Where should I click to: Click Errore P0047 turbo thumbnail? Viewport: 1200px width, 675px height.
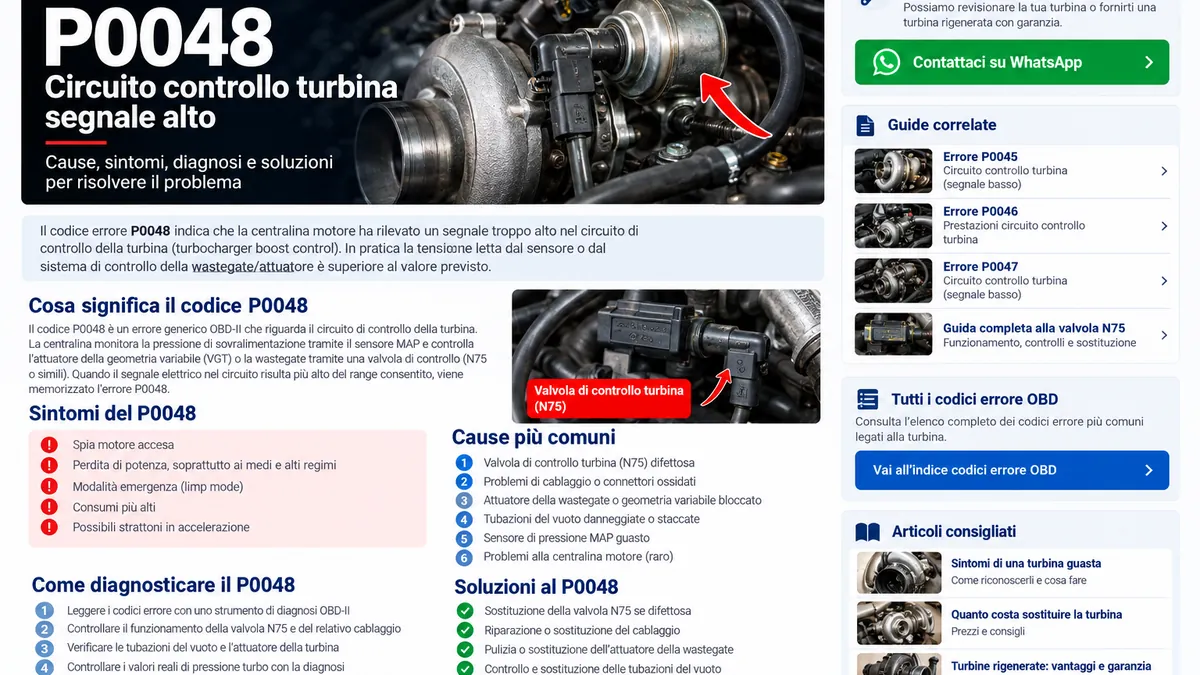pyautogui.click(x=894, y=281)
